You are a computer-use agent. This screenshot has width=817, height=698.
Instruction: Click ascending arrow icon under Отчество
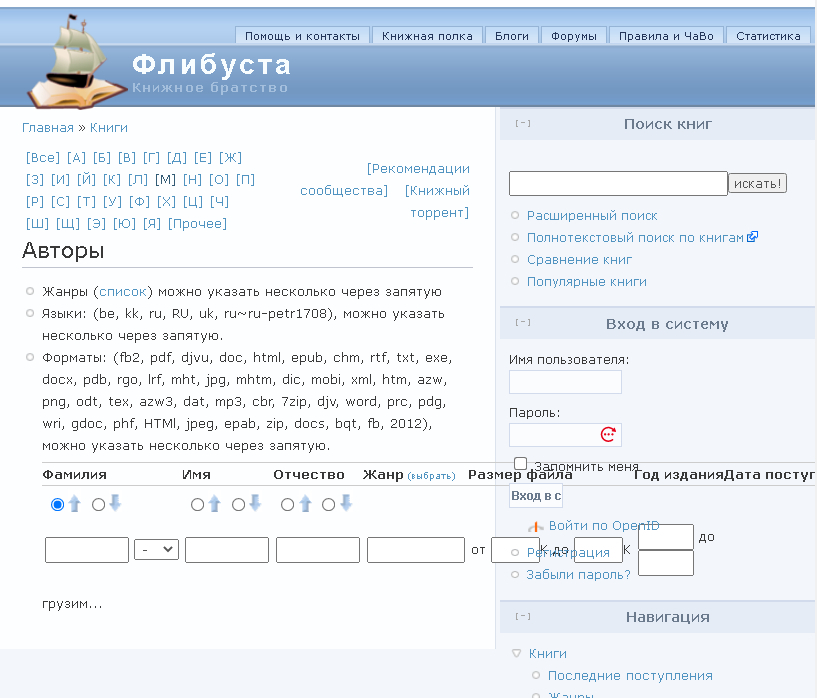305,504
